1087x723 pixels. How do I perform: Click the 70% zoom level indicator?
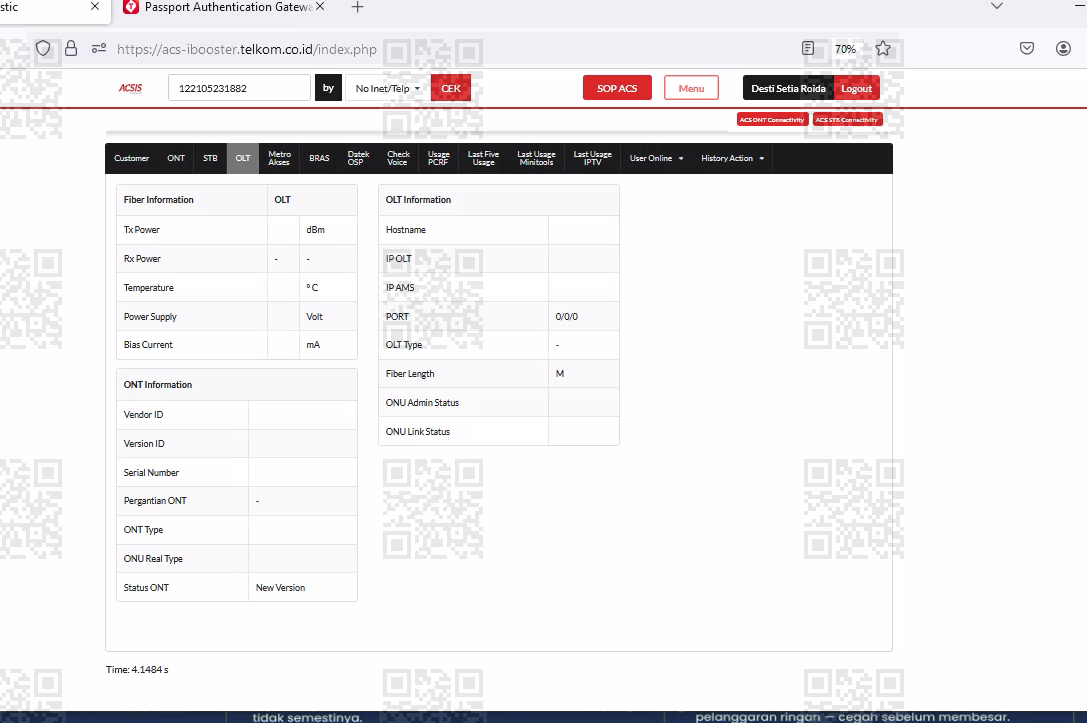click(x=845, y=49)
